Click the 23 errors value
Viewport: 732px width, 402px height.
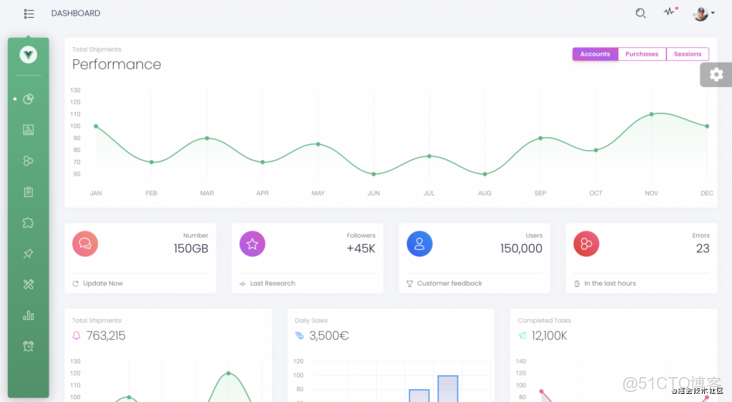(703, 249)
